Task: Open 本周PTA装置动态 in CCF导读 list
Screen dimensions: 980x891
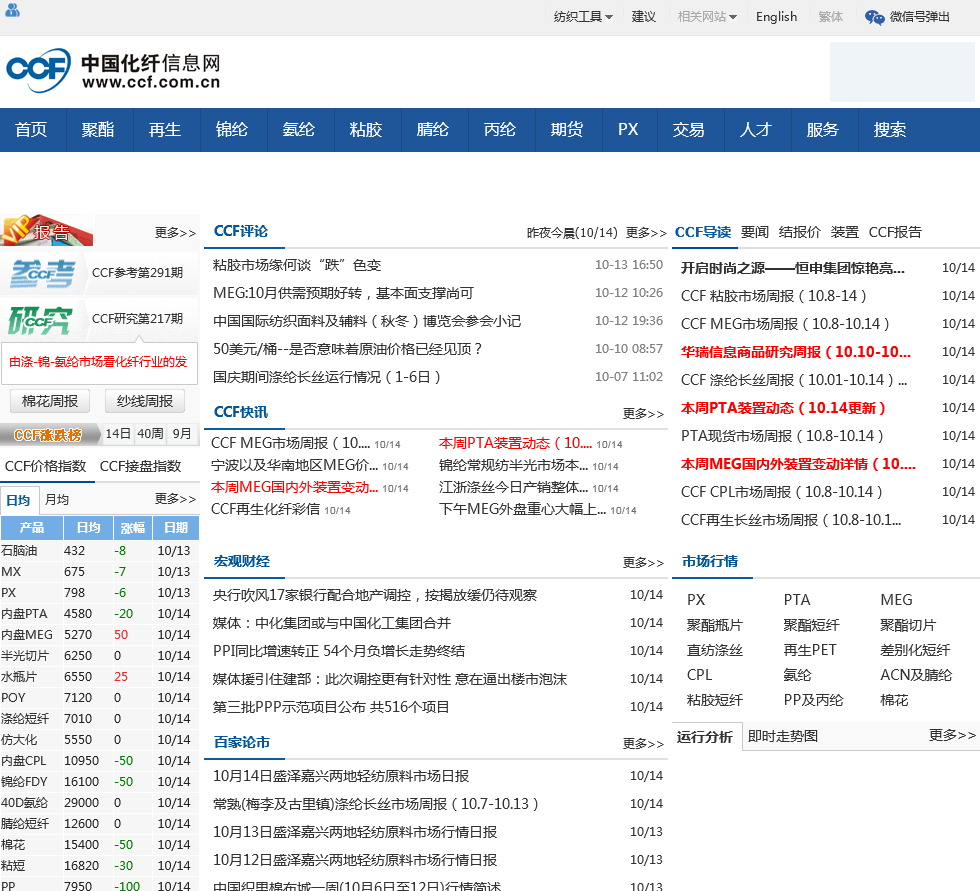Action: 783,408
